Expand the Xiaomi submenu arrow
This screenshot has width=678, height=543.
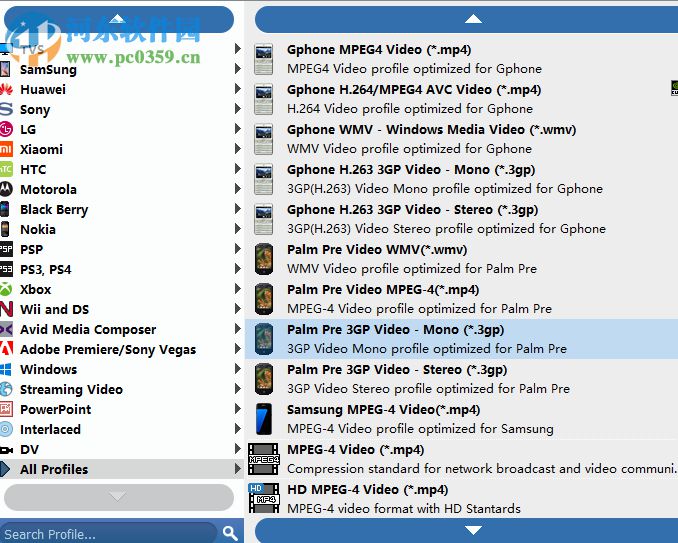point(237,149)
